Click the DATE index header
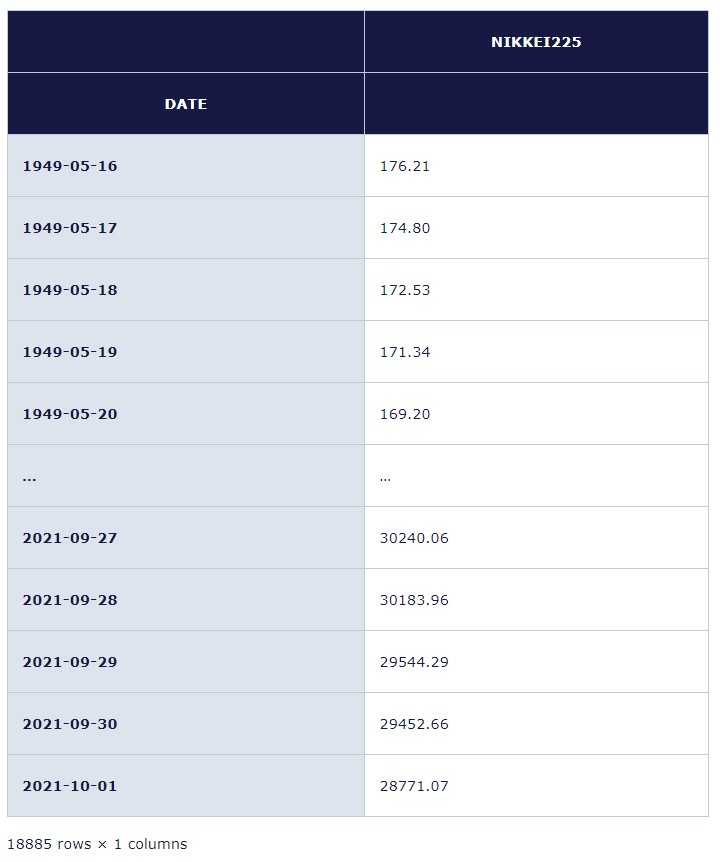Image resolution: width=720 pixels, height=862 pixels. click(x=186, y=104)
